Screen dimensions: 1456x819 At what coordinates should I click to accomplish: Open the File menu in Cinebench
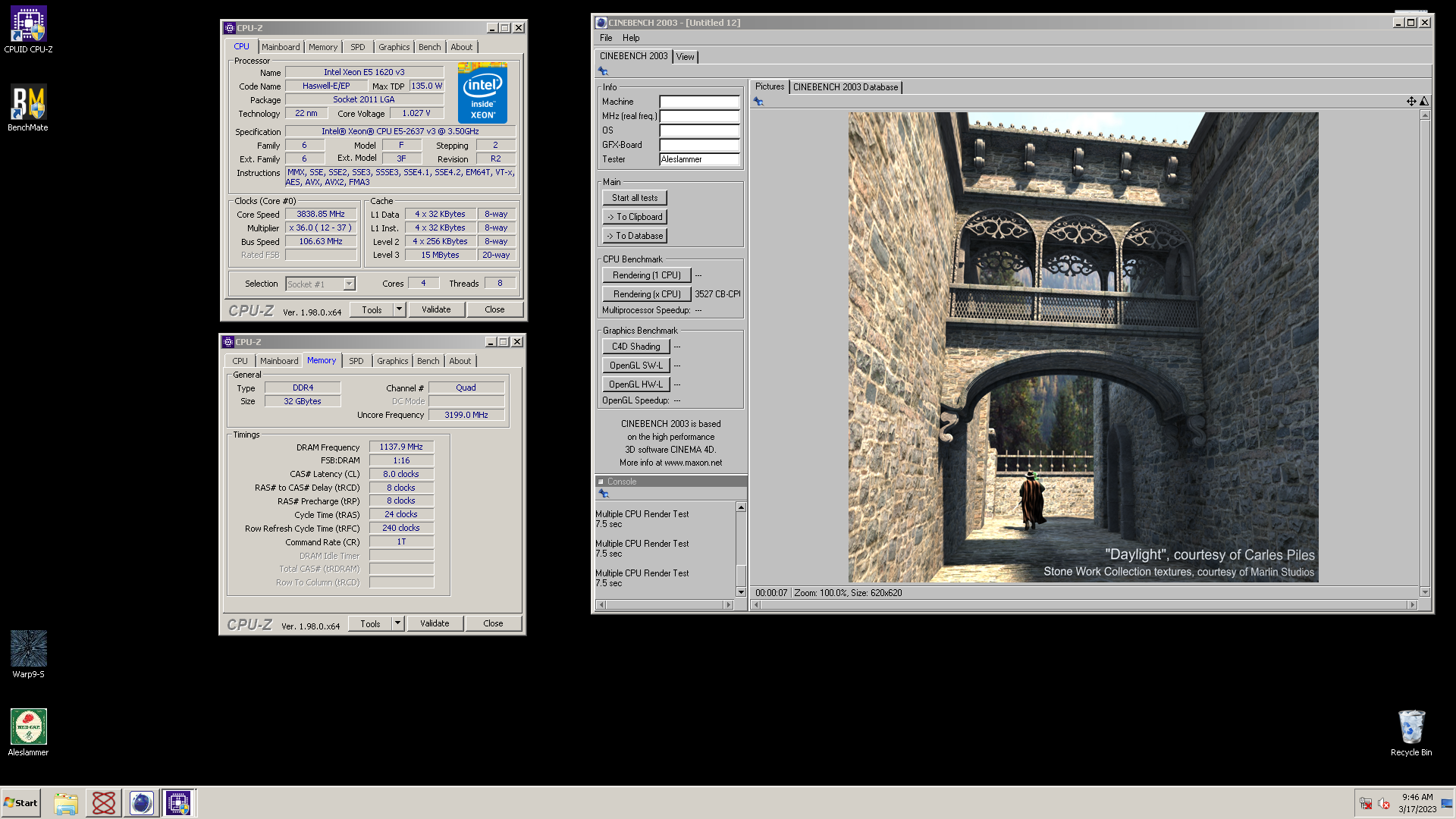606,38
